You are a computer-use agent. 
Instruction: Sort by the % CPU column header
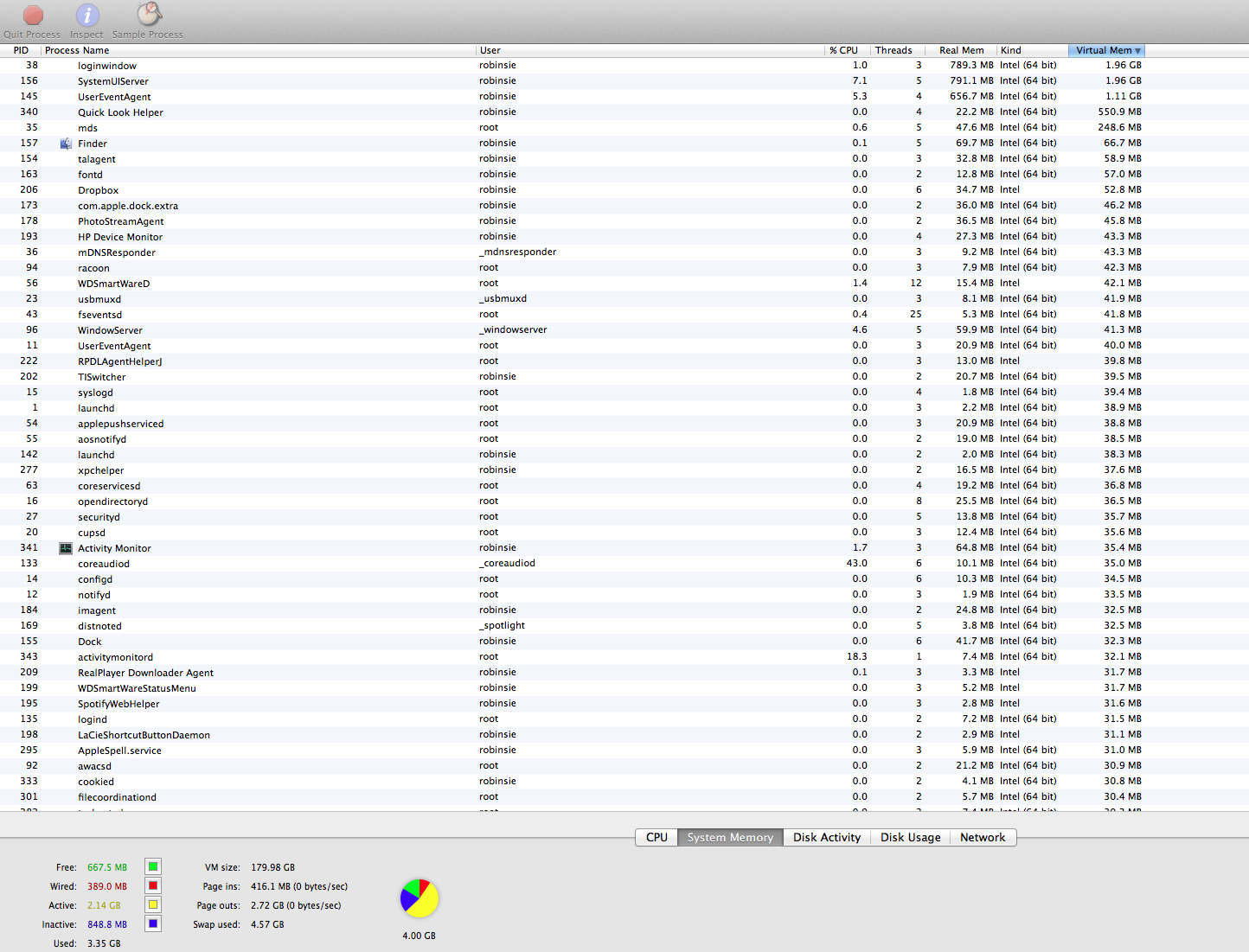(x=846, y=50)
